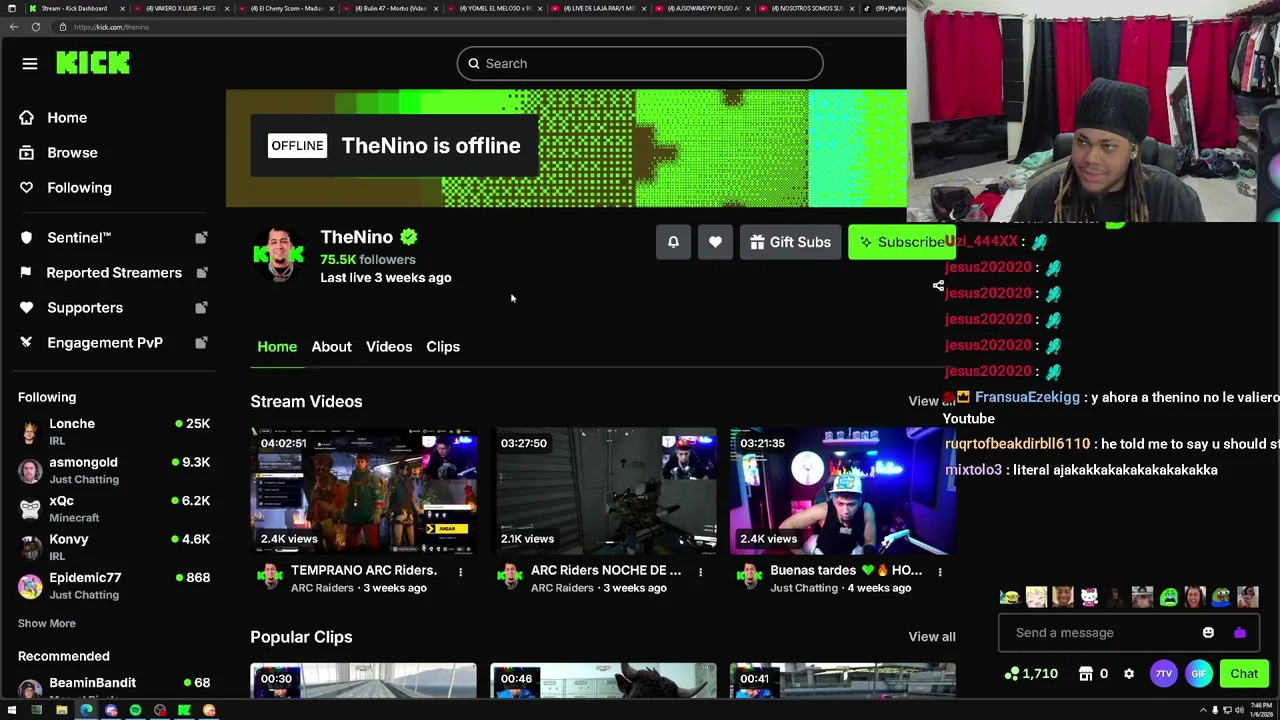Open chat settings gear
Viewport: 1280px width, 720px height.
pyautogui.click(x=1129, y=674)
